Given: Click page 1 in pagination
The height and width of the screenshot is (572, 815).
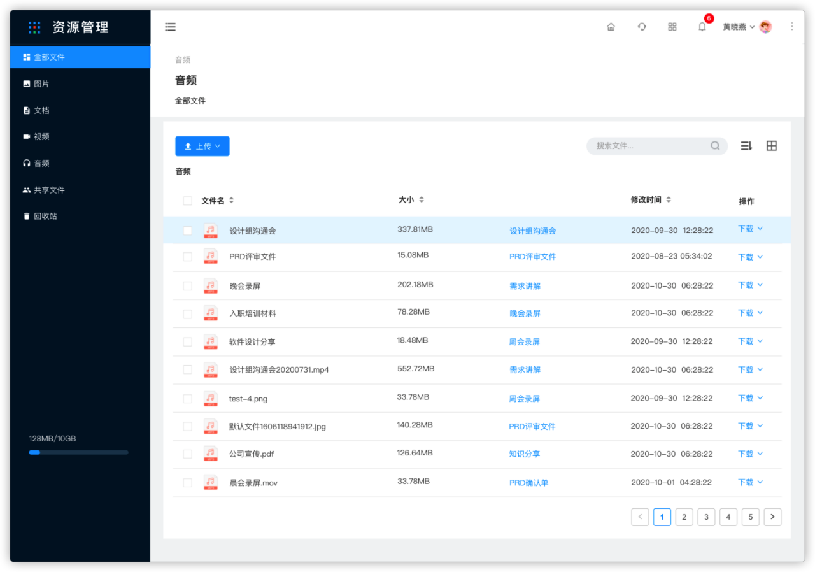Looking at the screenshot, I should tap(662, 517).
